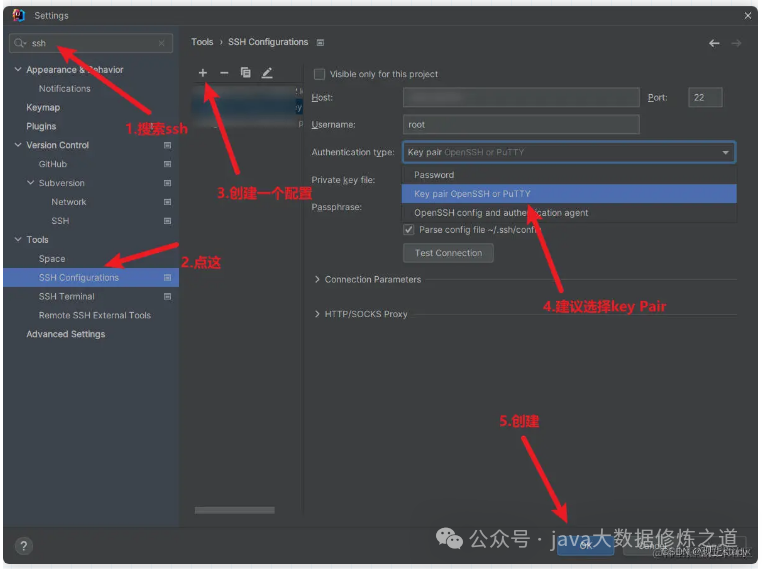Image resolution: width=762 pixels, height=569 pixels.
Task: Collapse the Tools tree node
Action: click(18, 239)
